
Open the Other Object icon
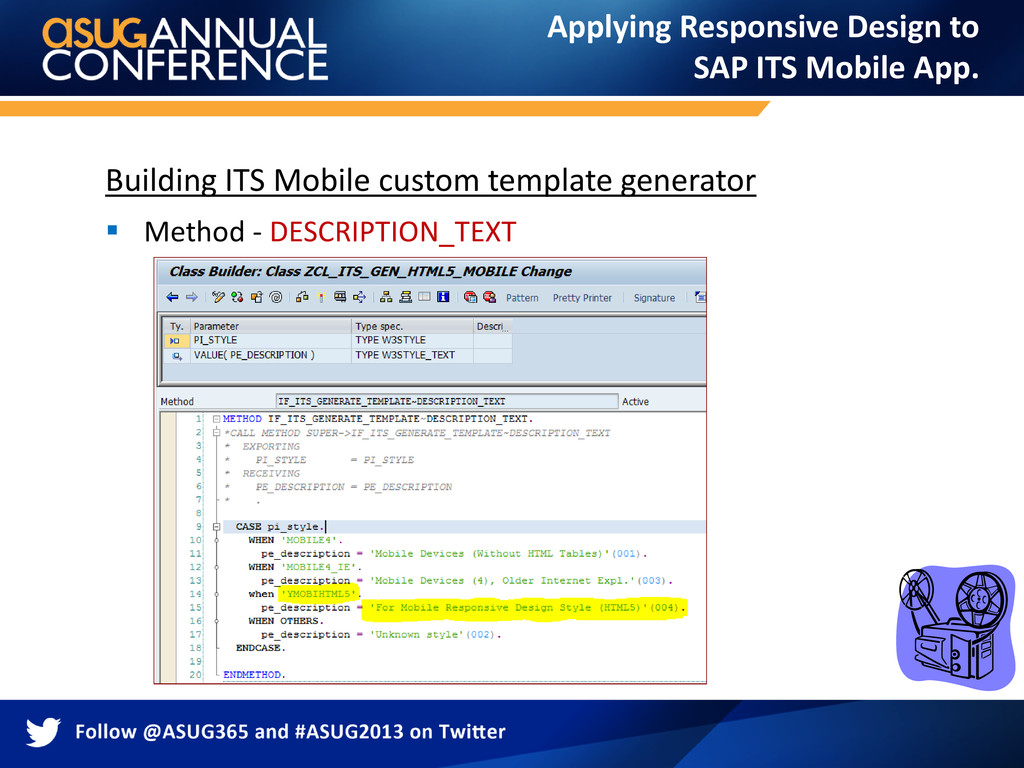click(257, 297)
